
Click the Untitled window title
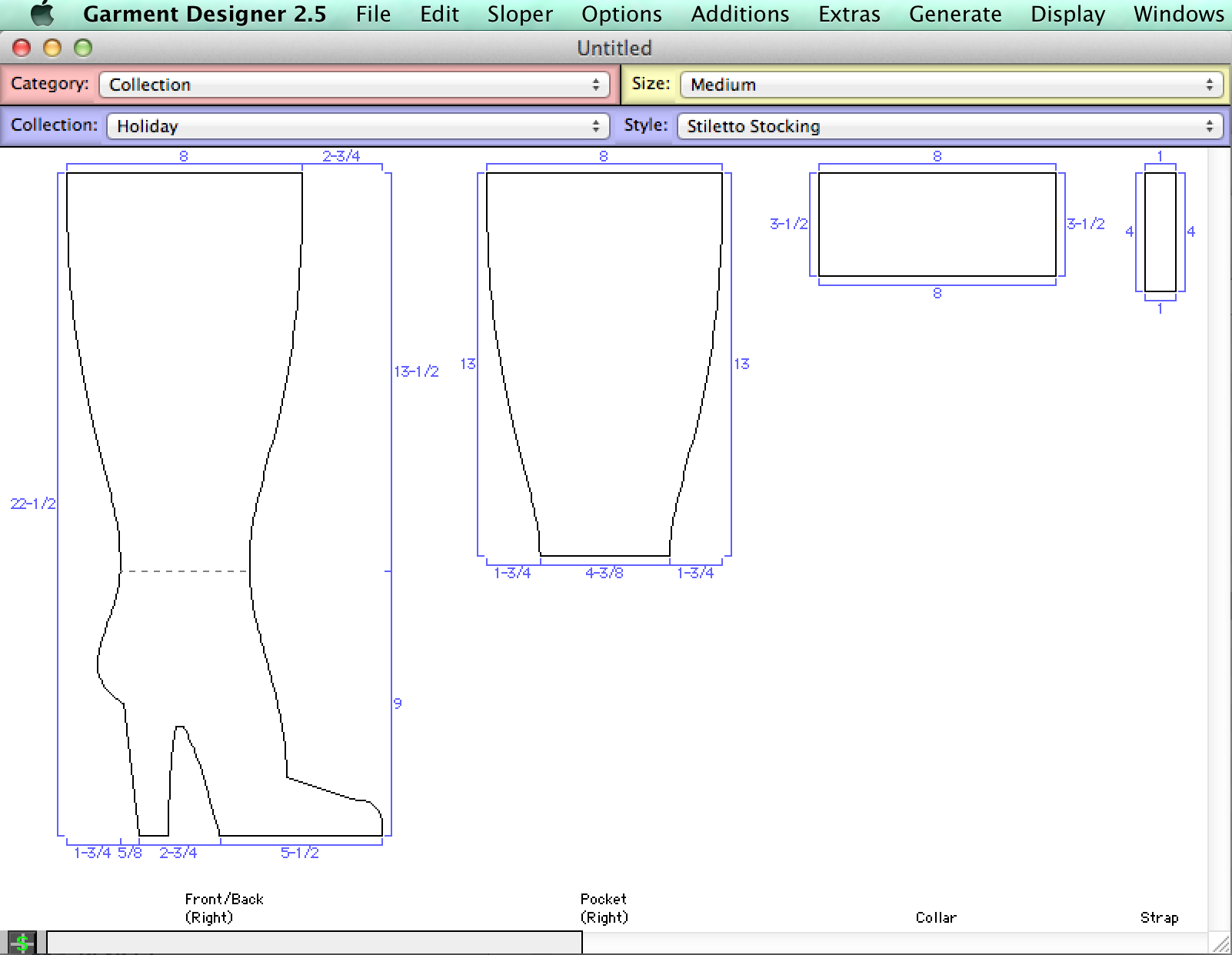click(614, 48)
